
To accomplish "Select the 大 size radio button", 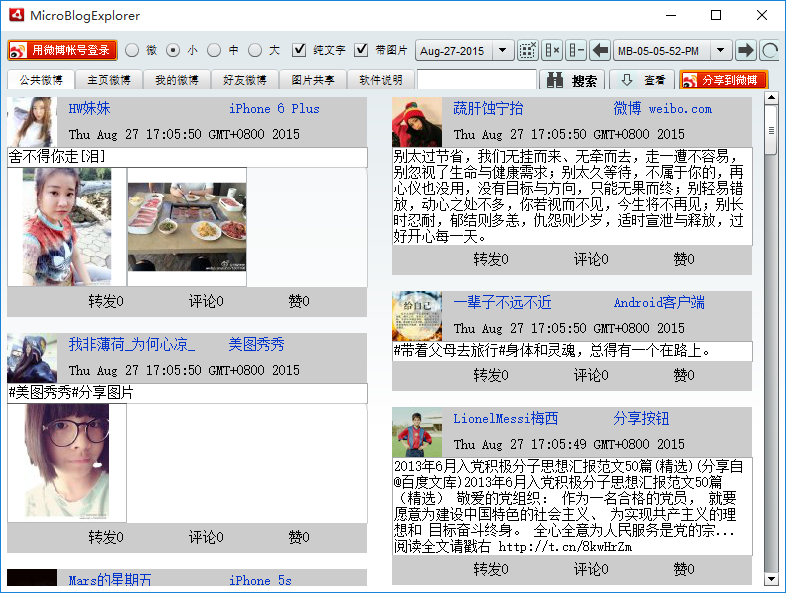I will click(255, 50).
